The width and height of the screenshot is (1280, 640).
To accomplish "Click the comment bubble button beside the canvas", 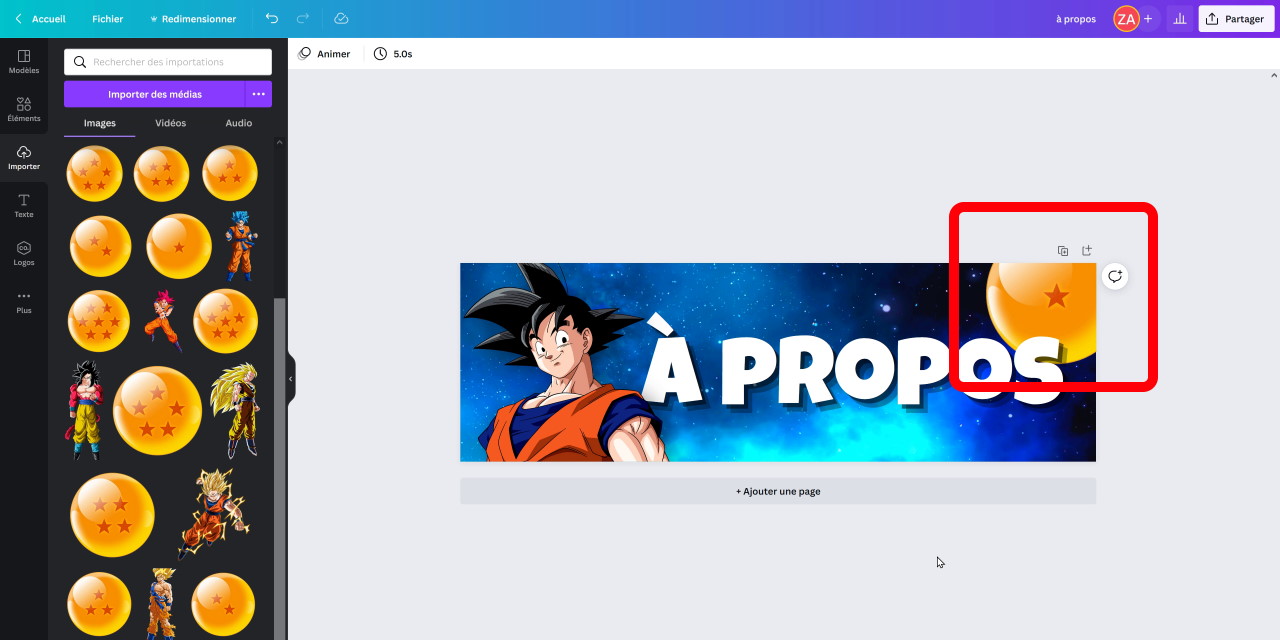I will click(x=1114, y=277).
